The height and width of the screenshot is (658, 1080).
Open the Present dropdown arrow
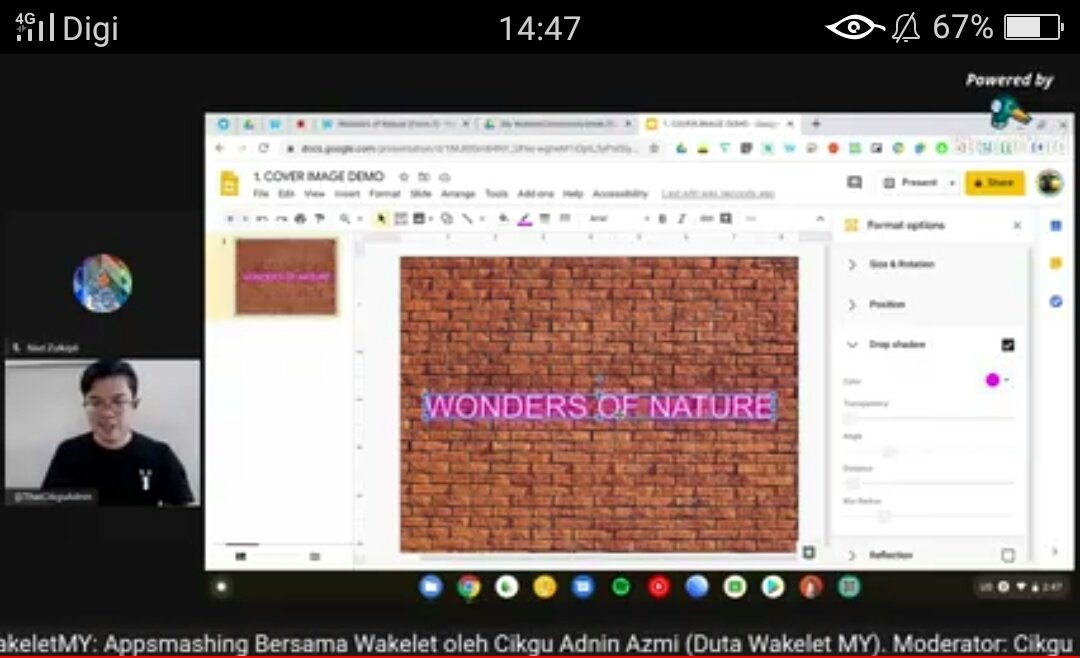click(953, 183)
